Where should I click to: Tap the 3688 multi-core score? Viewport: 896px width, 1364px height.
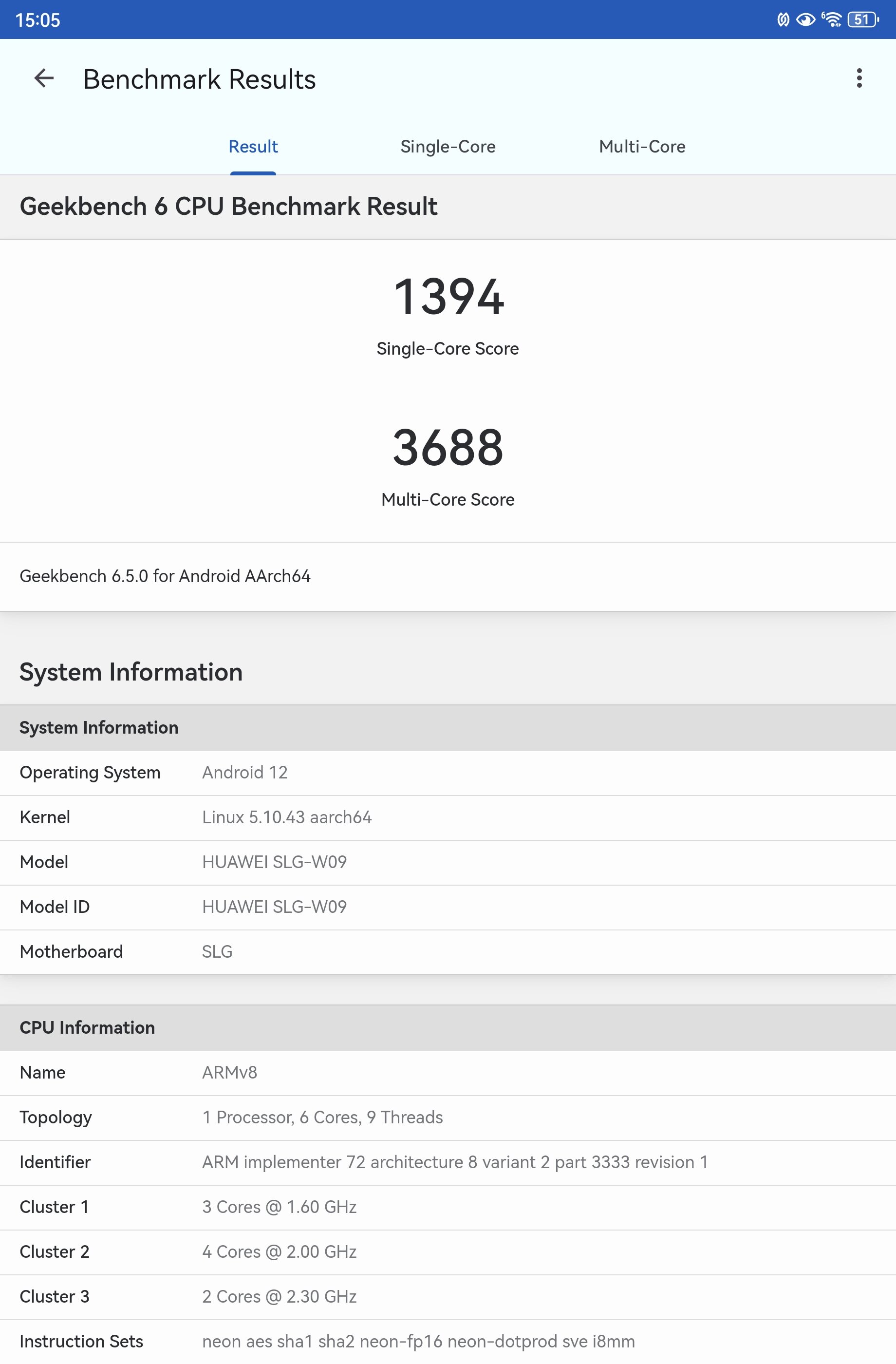448,448
